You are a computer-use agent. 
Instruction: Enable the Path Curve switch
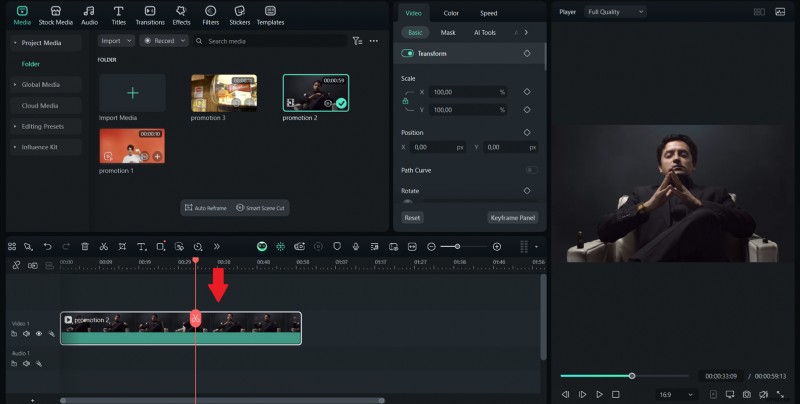[530, 170]
